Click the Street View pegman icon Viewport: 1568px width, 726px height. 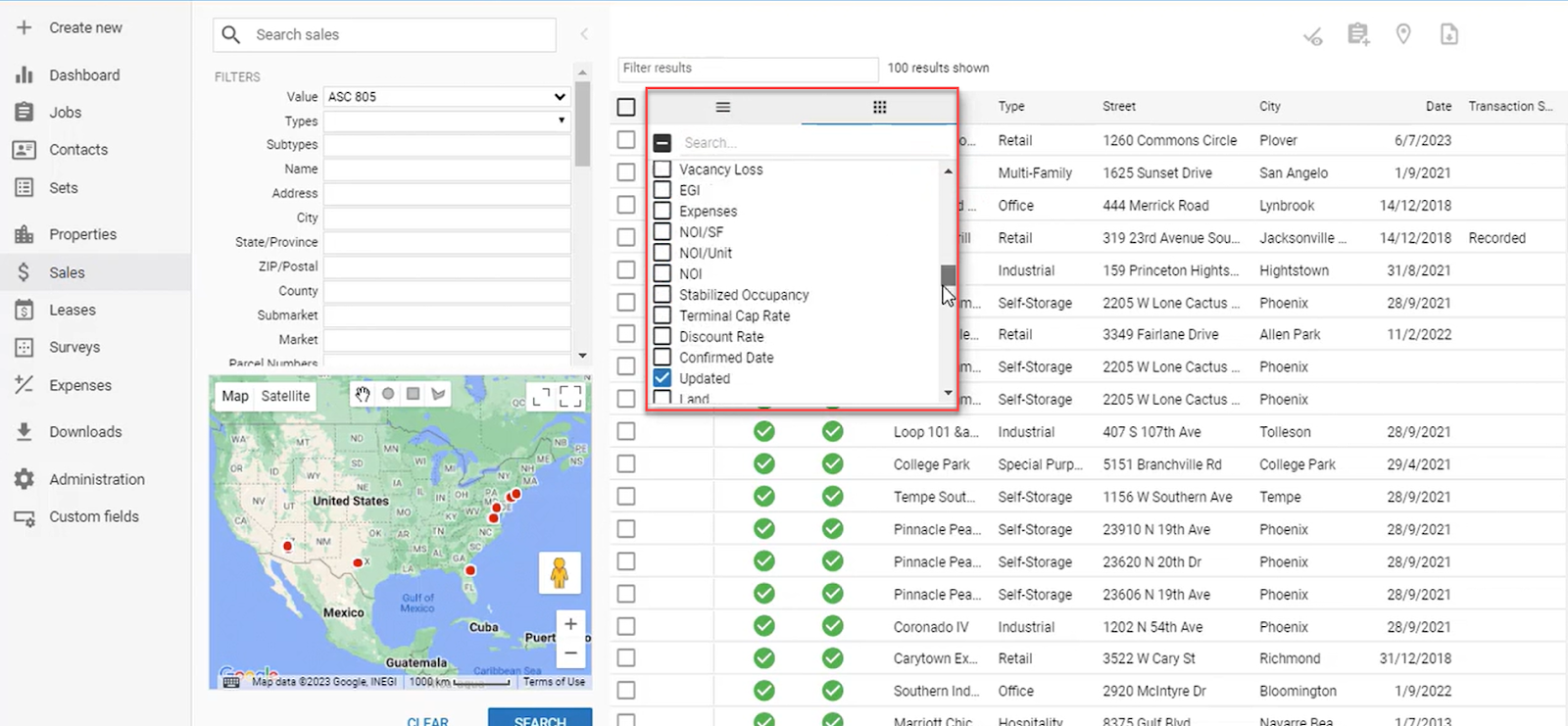pyautogui.click(x=560, y=572)
